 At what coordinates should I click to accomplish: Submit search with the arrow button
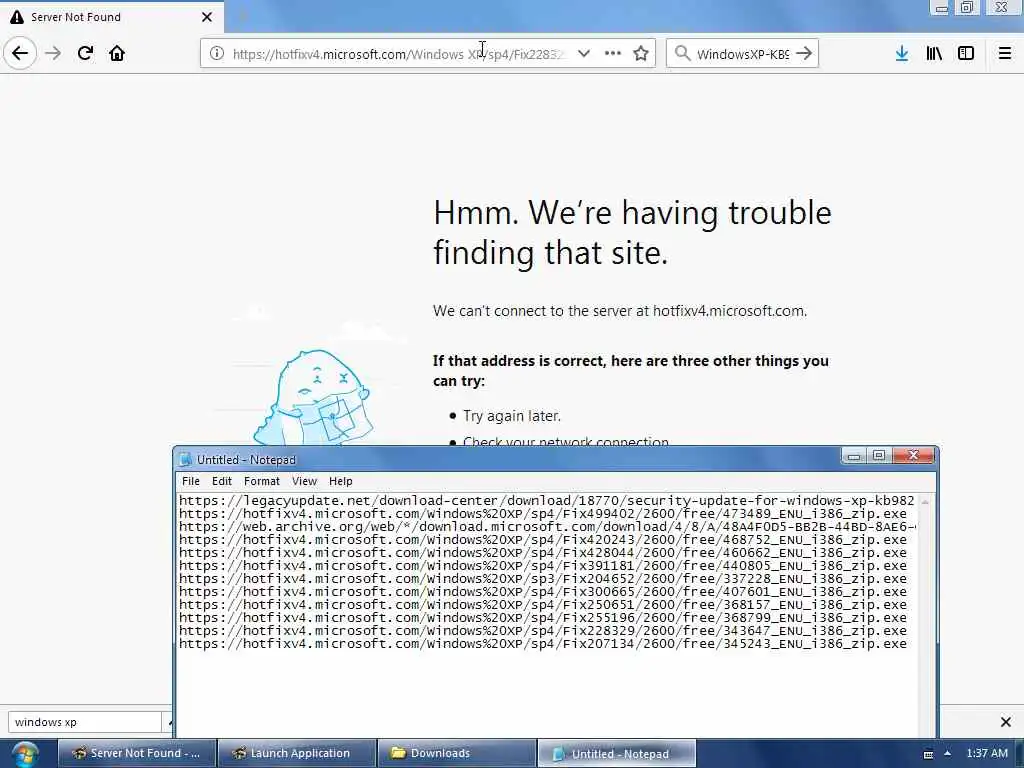click(x=805, y=54)
